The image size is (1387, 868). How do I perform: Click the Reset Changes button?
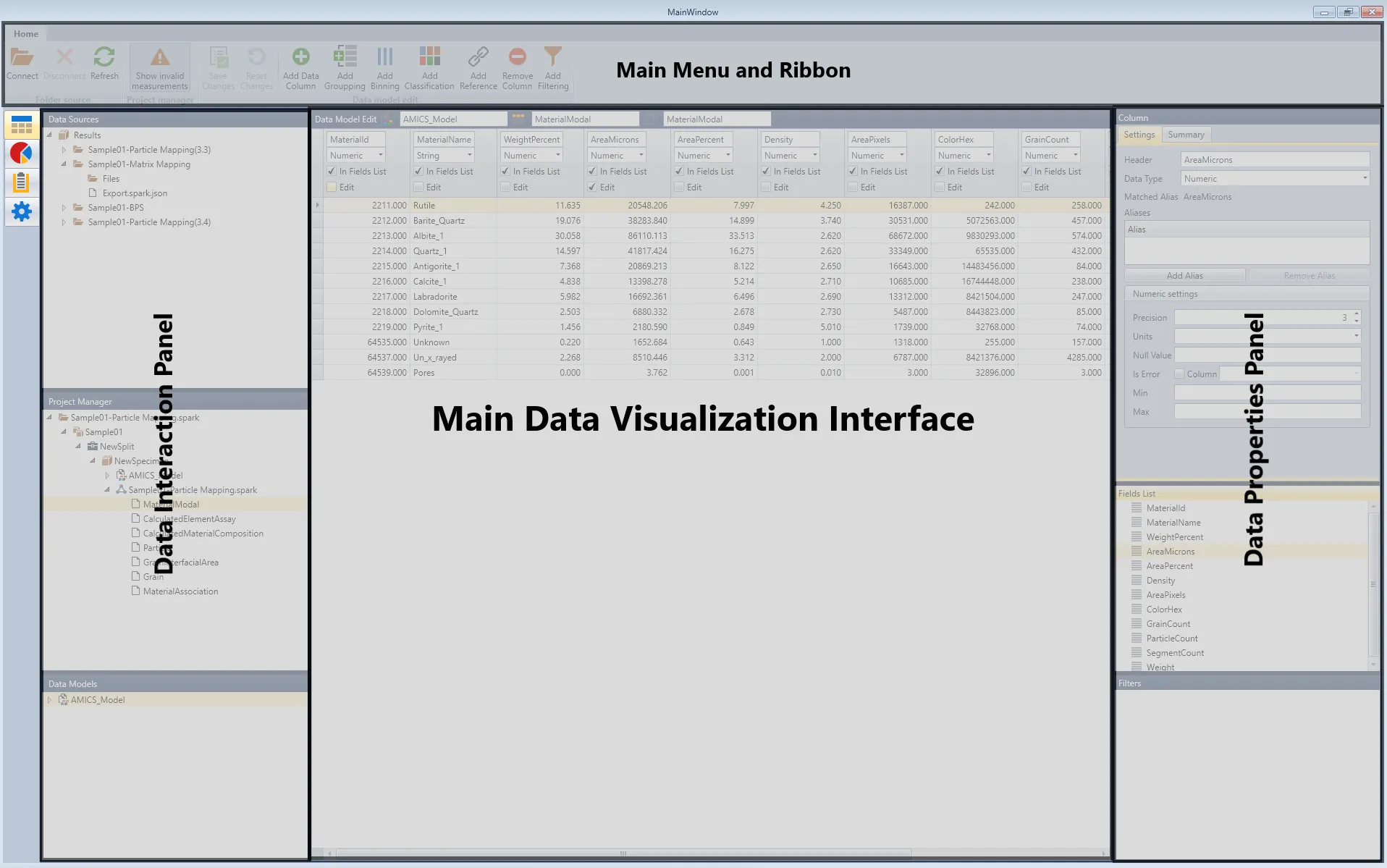[256, 68]
